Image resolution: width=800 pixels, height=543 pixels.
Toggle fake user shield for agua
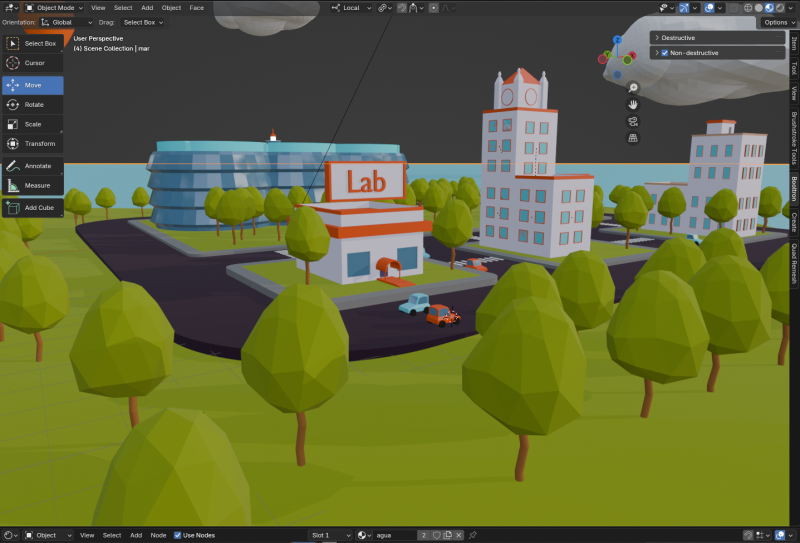(437, 535)
